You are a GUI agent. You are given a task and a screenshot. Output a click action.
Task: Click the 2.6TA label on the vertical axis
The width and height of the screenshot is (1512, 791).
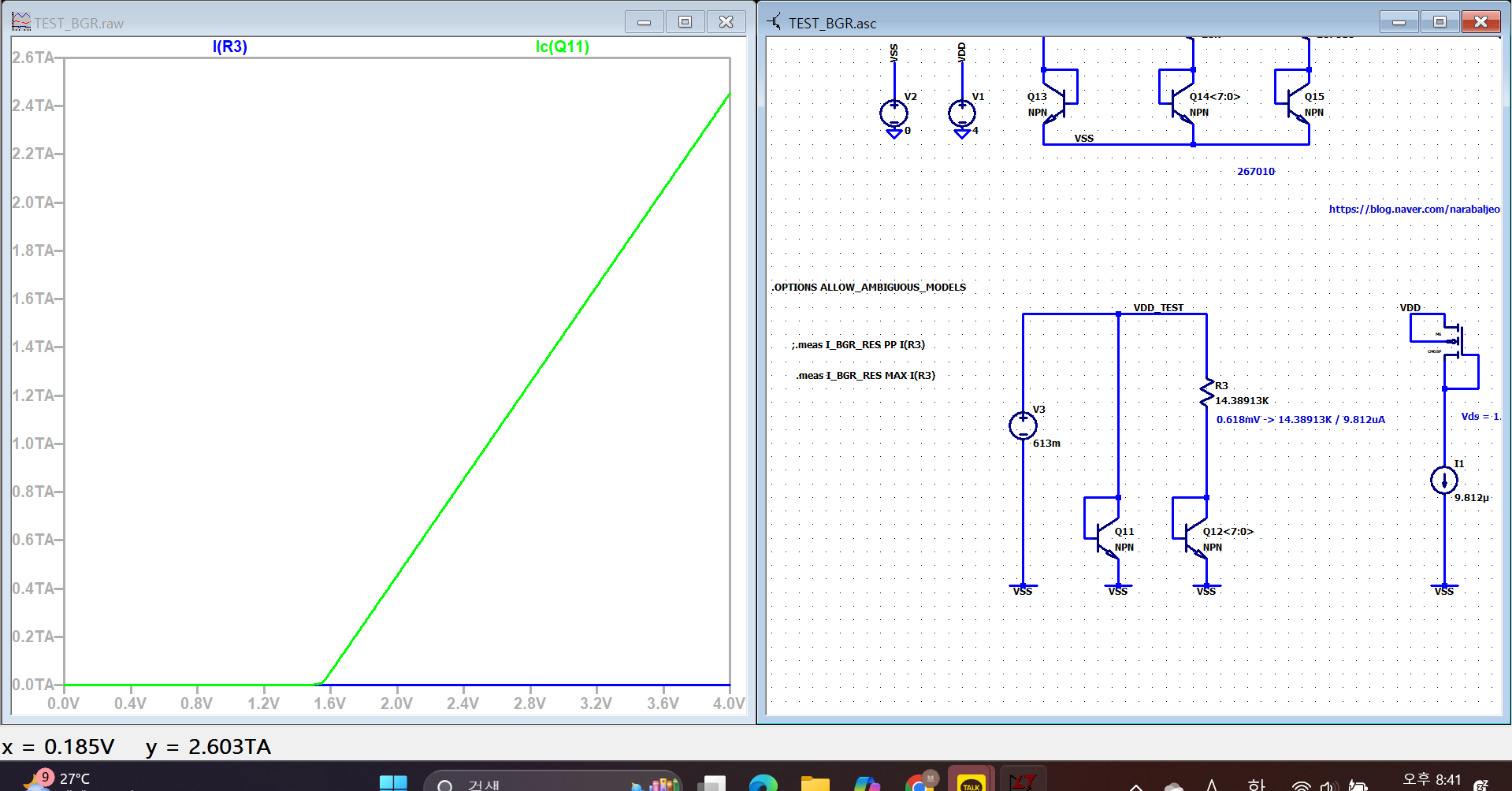pos(33,58)
